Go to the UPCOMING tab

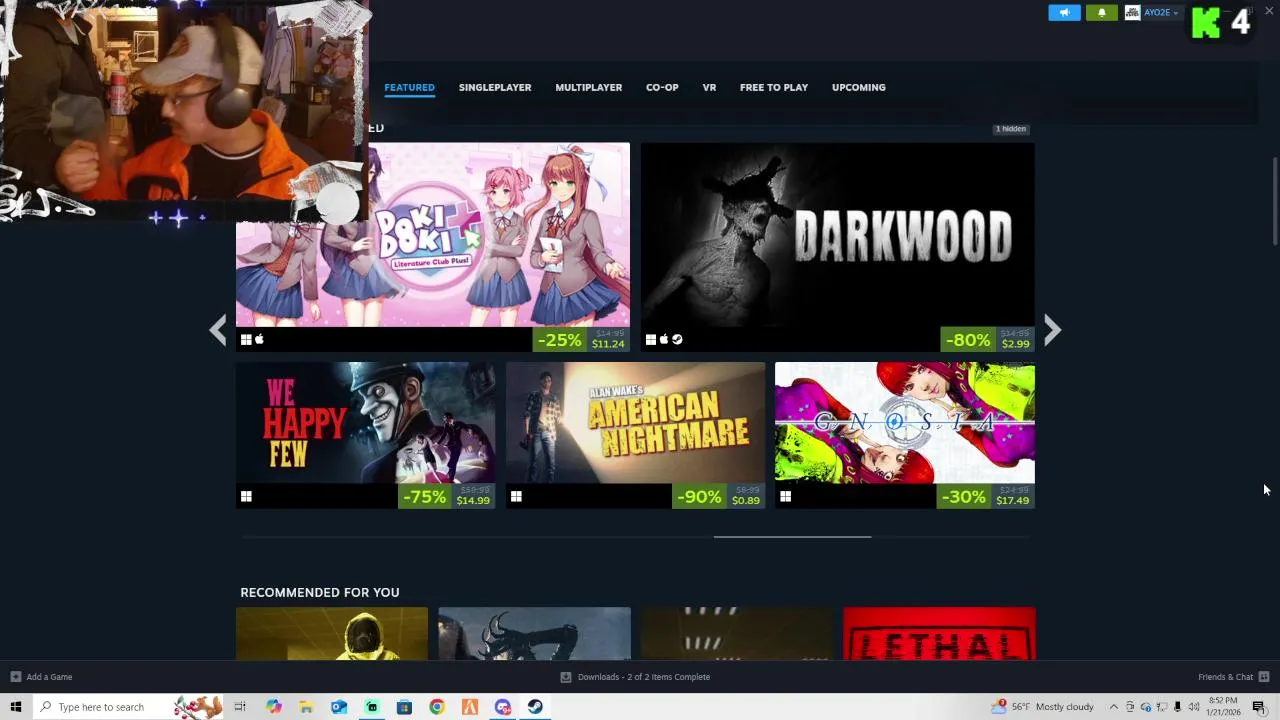click(x=859, y=87)
